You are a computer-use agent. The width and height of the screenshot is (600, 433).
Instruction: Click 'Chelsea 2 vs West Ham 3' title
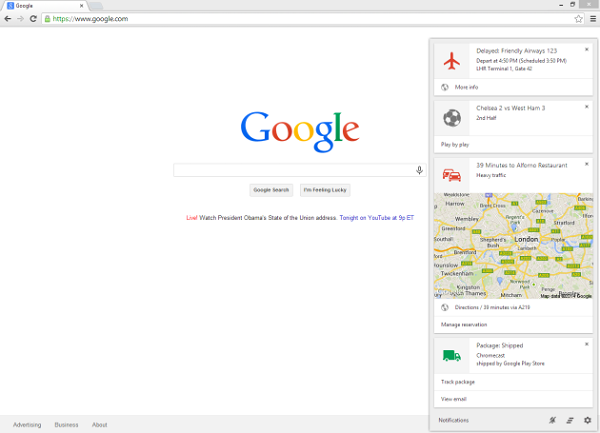510,108
